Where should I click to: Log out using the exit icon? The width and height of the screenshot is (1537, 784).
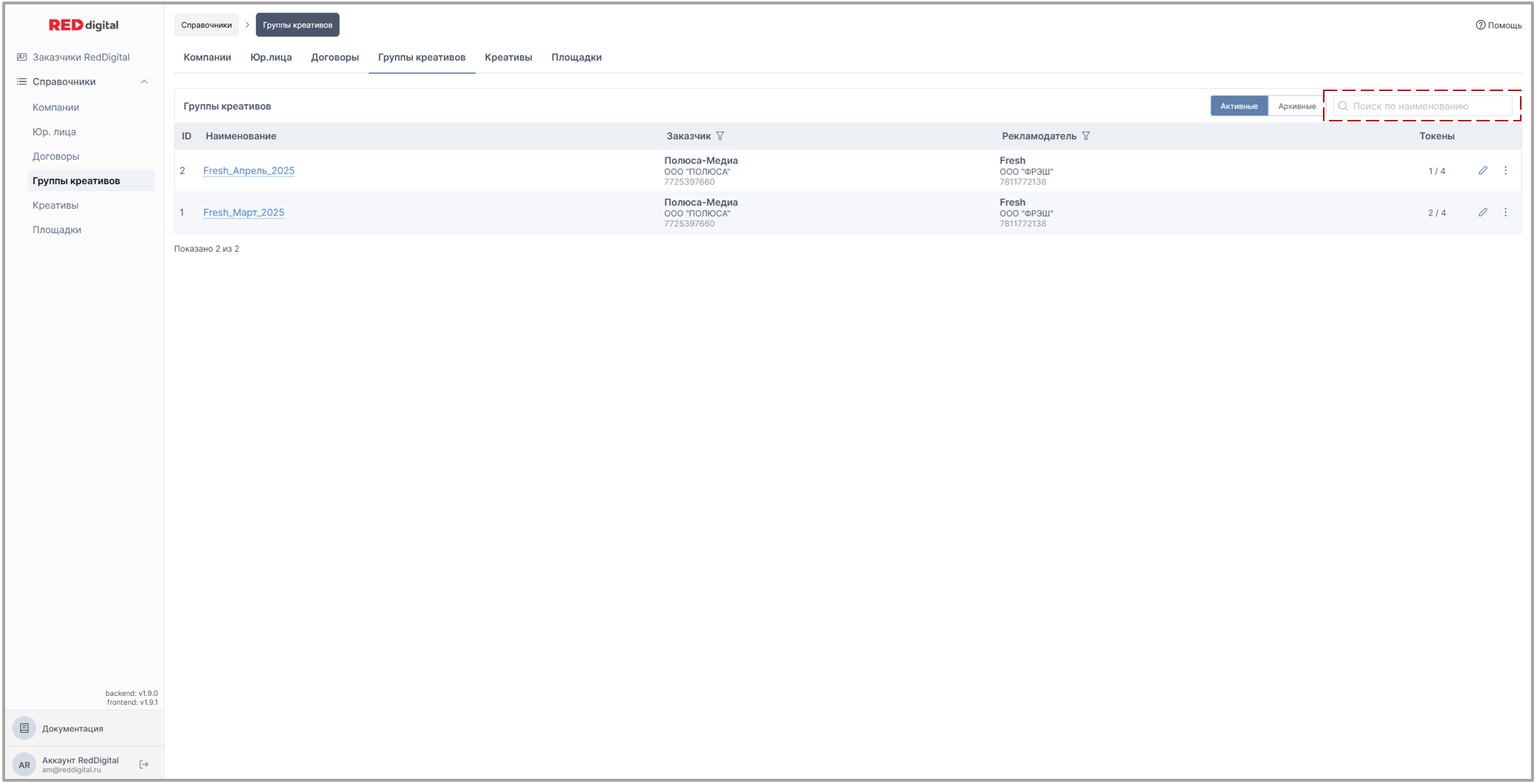click(144, 765)
